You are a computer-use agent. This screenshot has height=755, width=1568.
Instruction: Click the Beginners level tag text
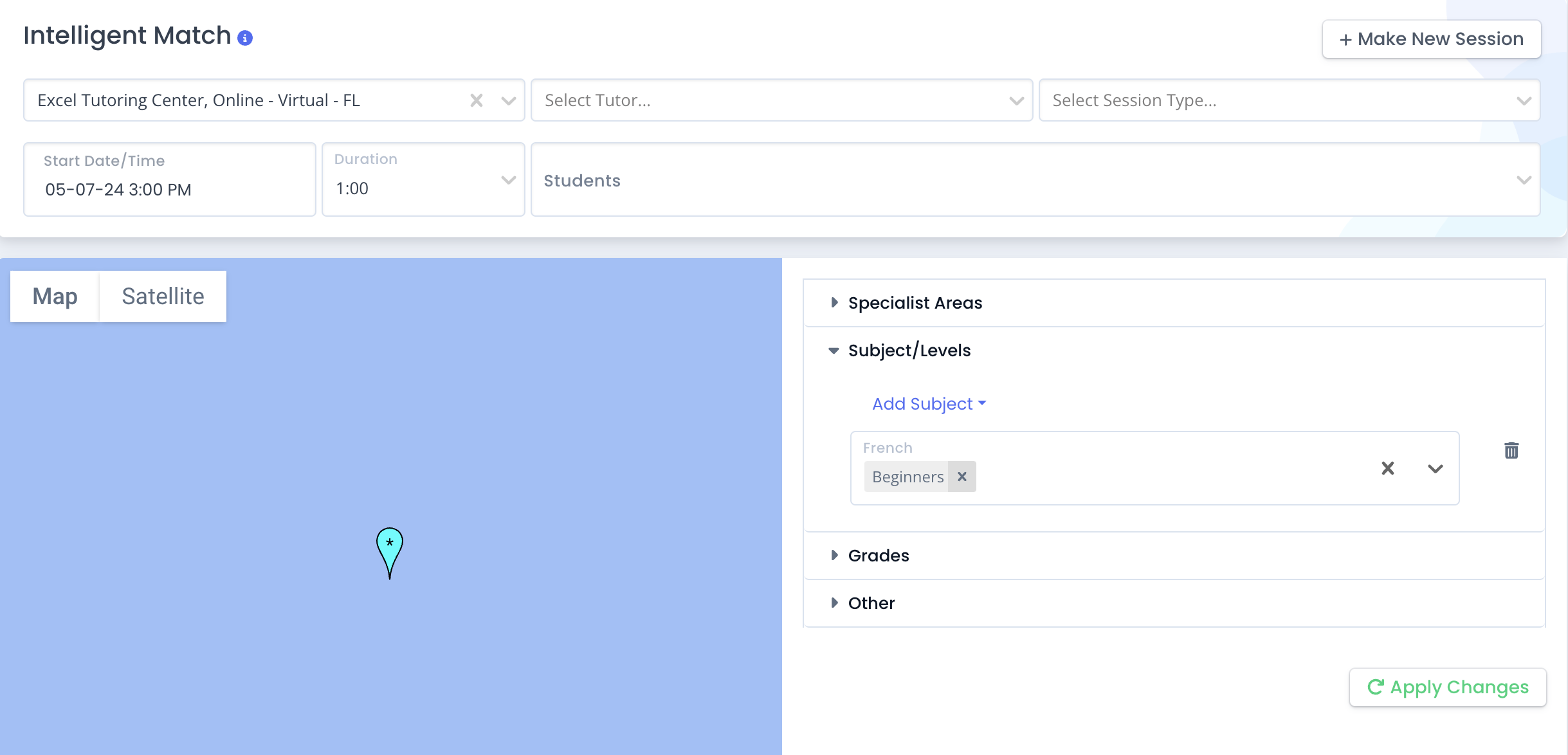pos(907,477)
